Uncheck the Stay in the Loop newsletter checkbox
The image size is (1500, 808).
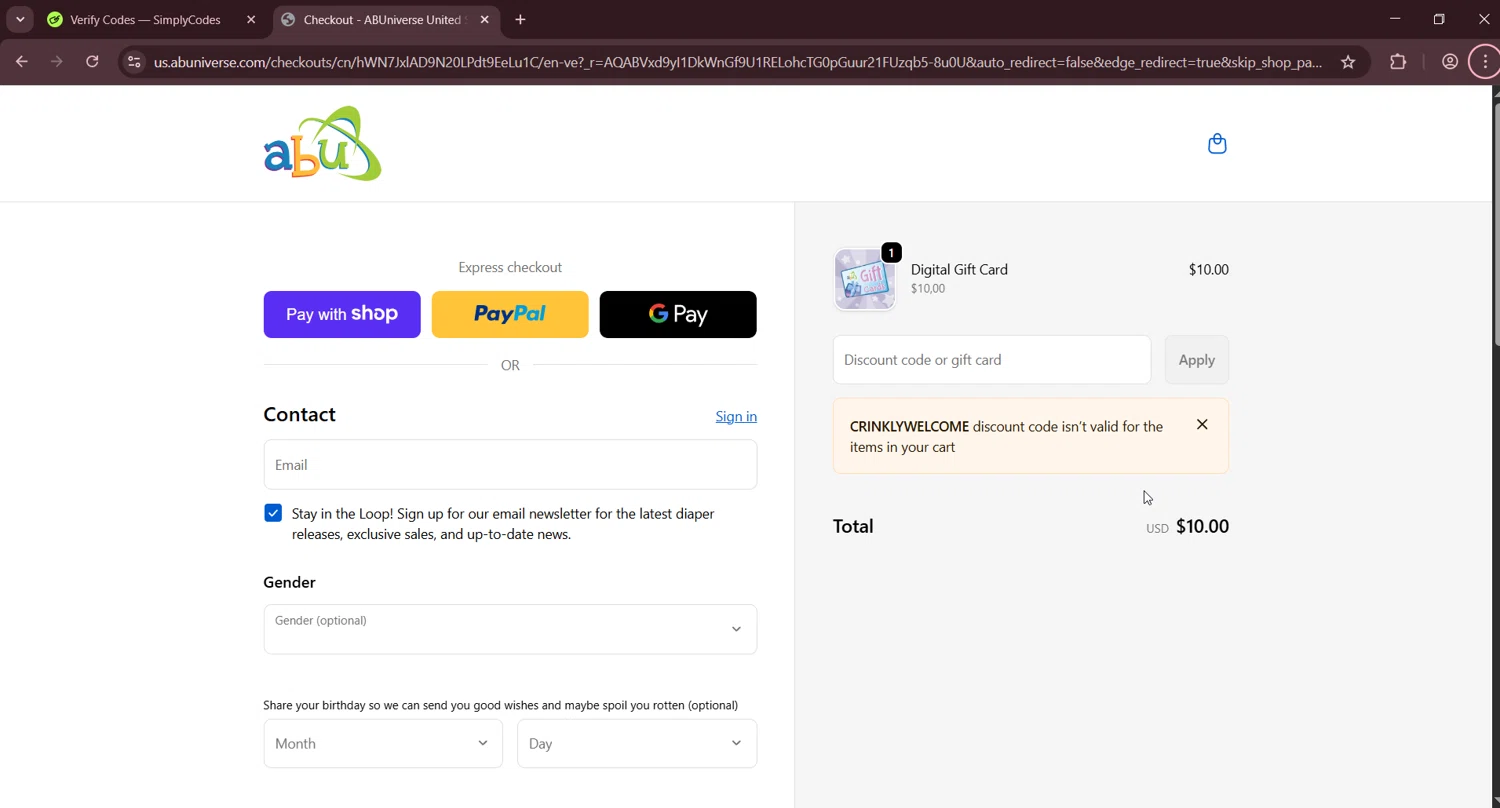[x=273, y=513]
